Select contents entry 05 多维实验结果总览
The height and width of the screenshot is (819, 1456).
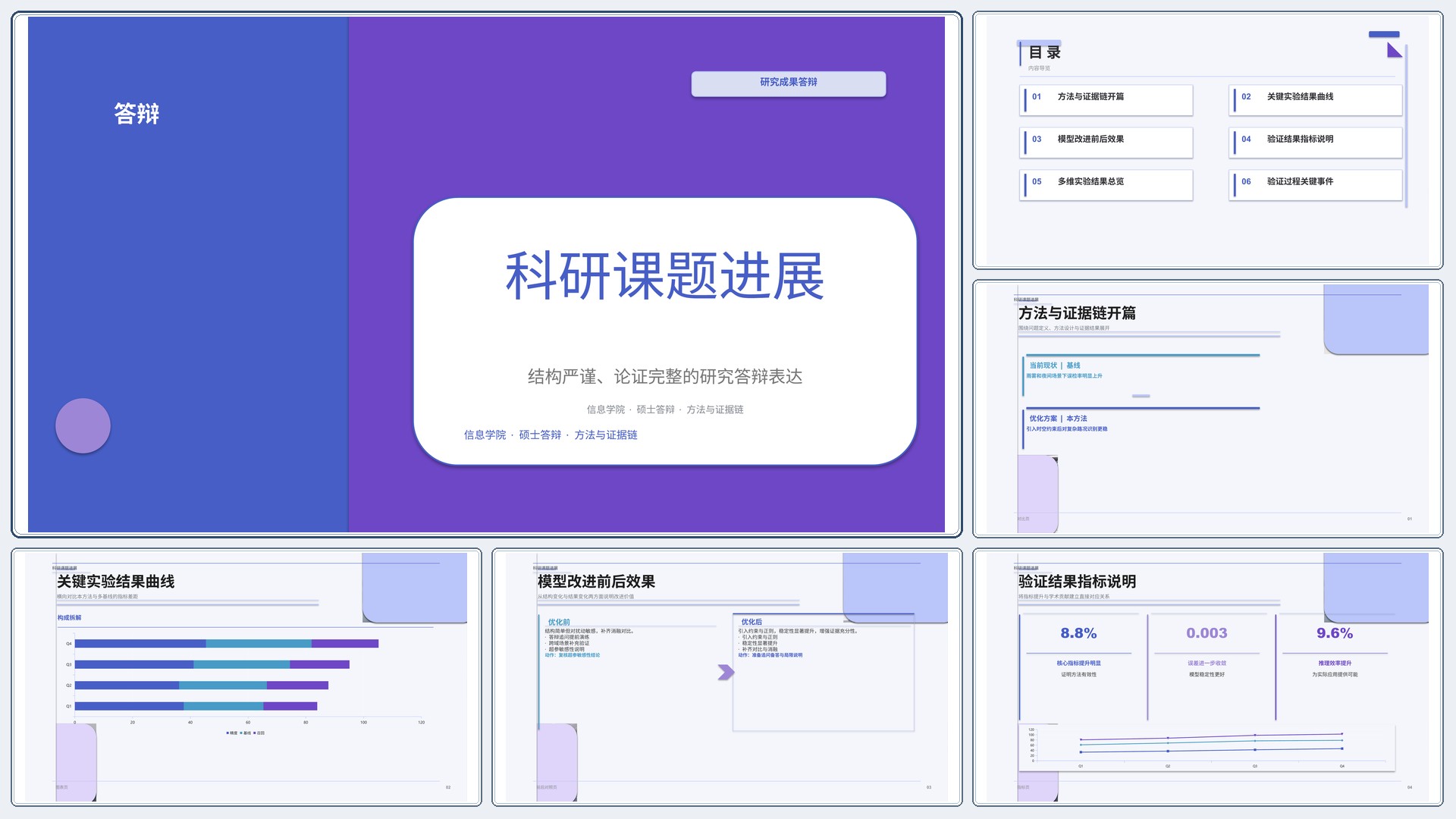(1106, 184)
